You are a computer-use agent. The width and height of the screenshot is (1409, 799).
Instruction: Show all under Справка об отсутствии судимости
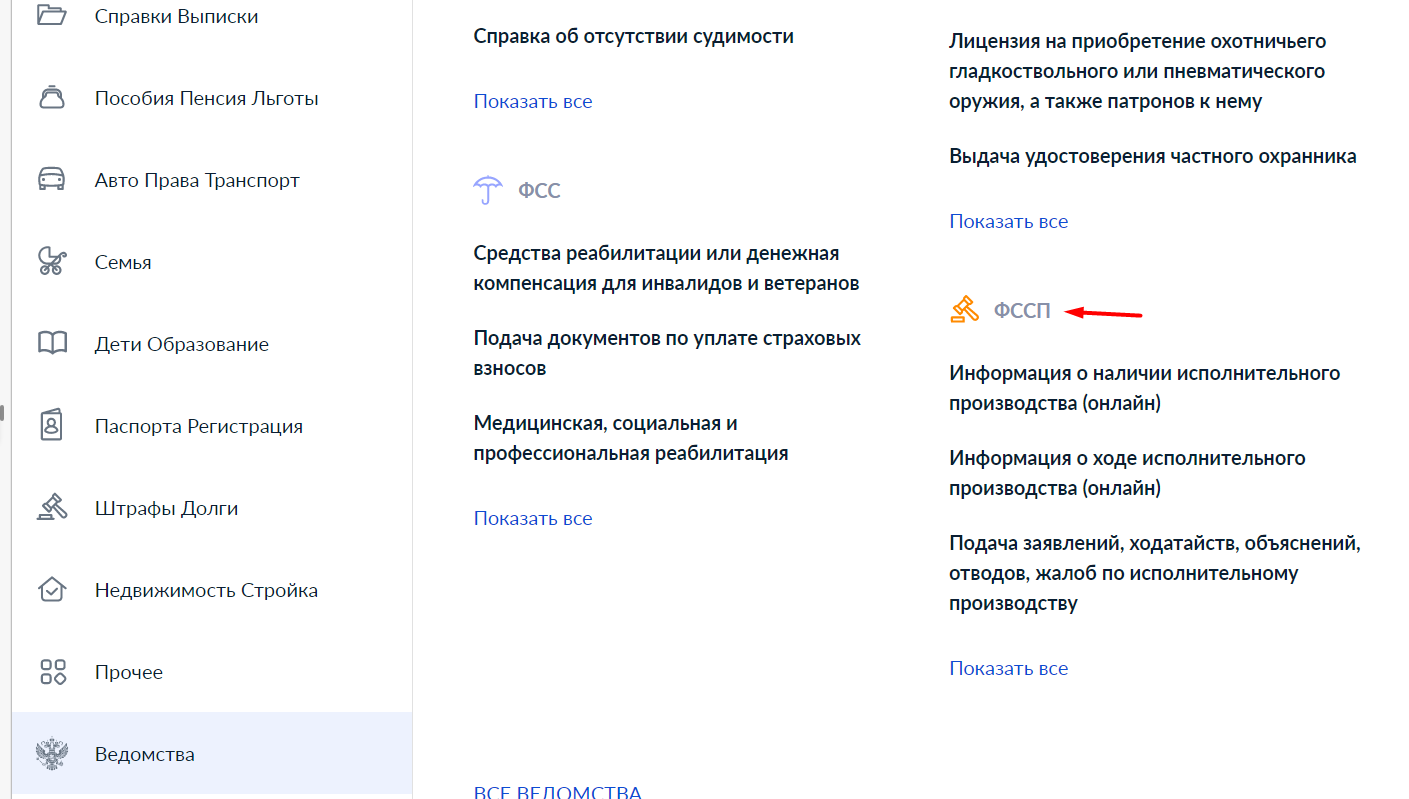point(532,101)
